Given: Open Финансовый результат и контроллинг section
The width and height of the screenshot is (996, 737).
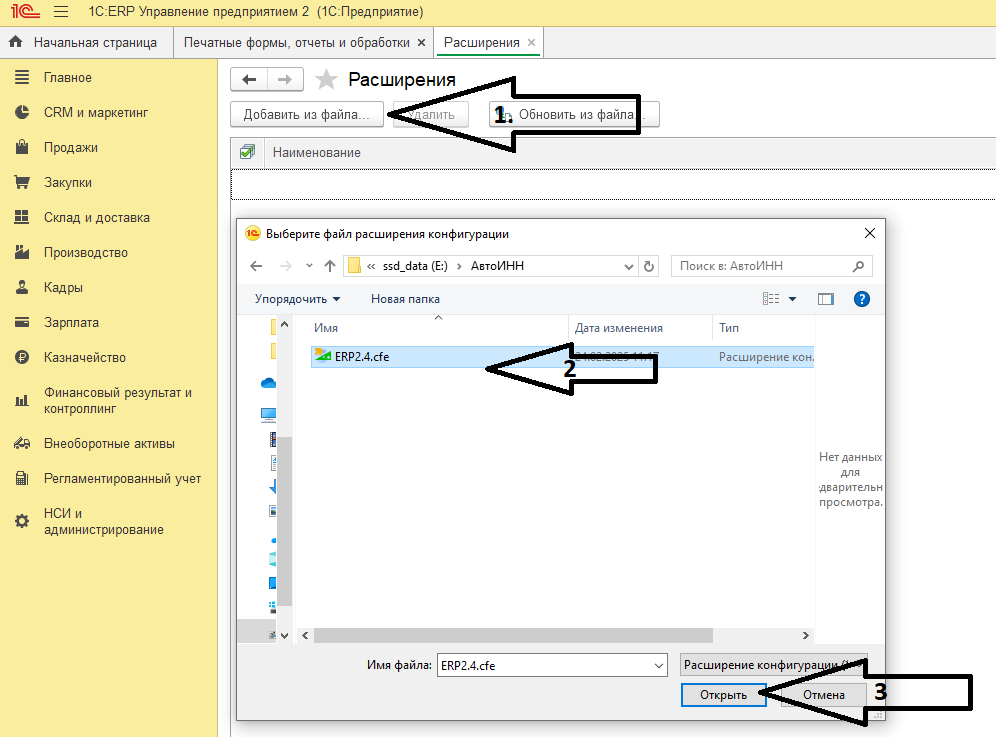Looking at the screenshot, I should tap(118, 400).
